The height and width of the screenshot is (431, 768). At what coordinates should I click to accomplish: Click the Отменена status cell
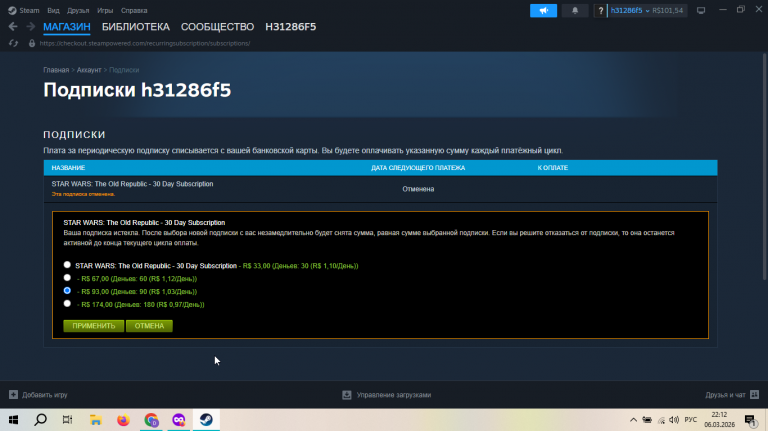coord(418,189)
